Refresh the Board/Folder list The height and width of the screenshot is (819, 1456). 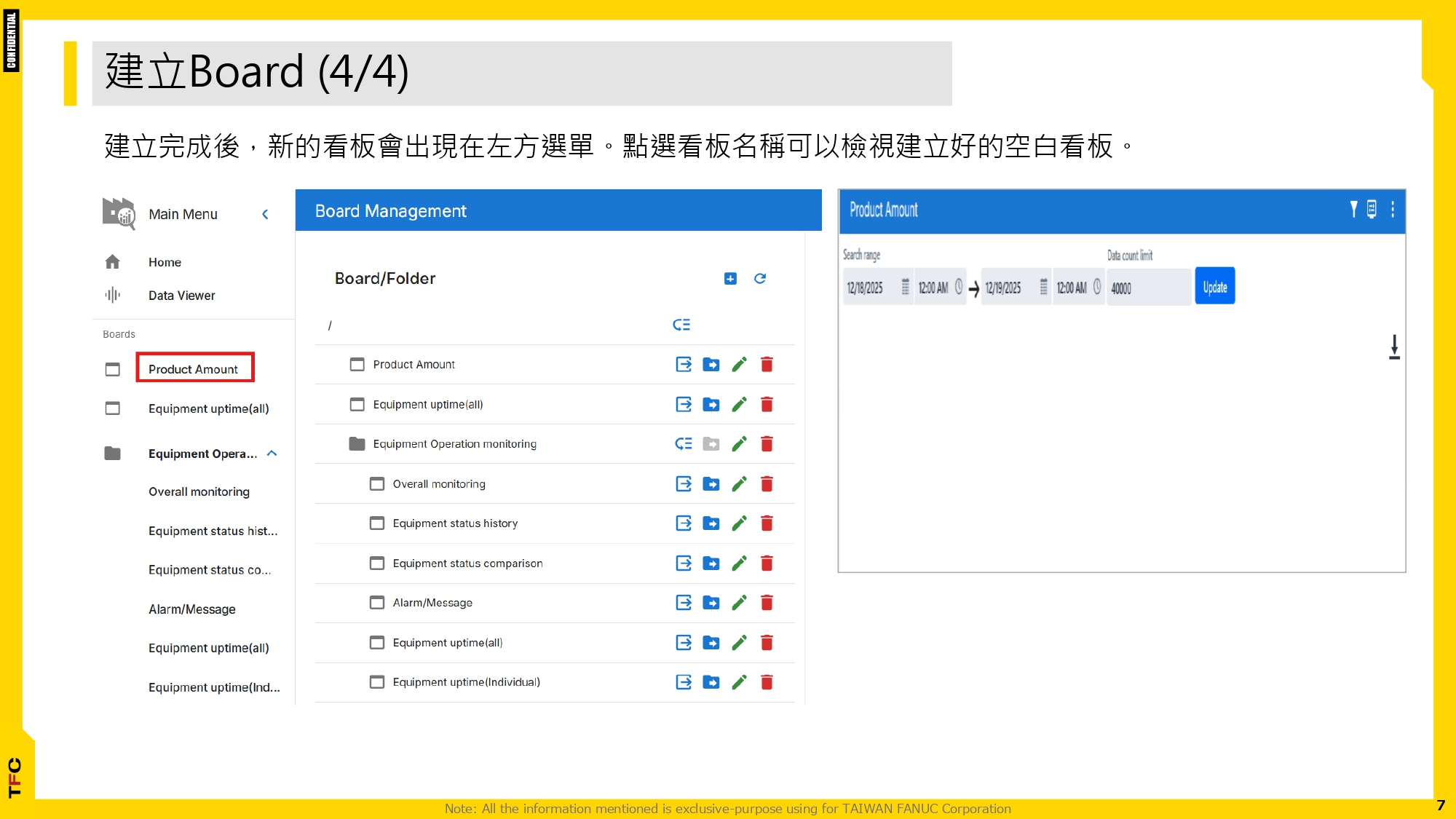pyautogui.click(x=759, y=278)
